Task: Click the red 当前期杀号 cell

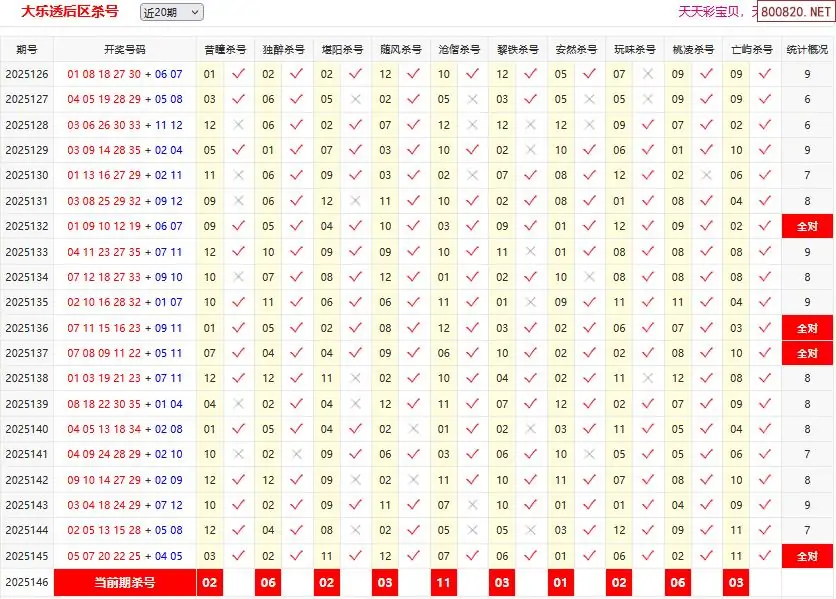Action: (125, 582)
